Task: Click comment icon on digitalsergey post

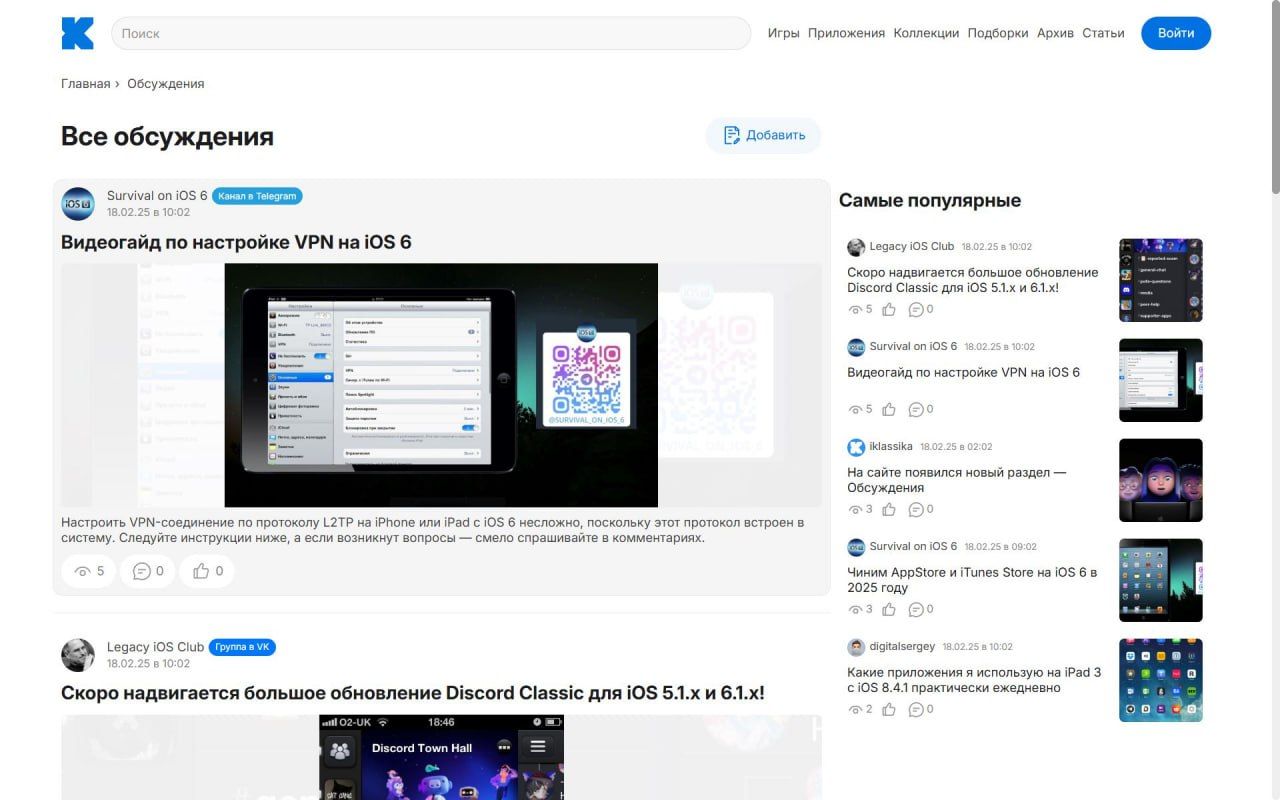Action: 916,710
